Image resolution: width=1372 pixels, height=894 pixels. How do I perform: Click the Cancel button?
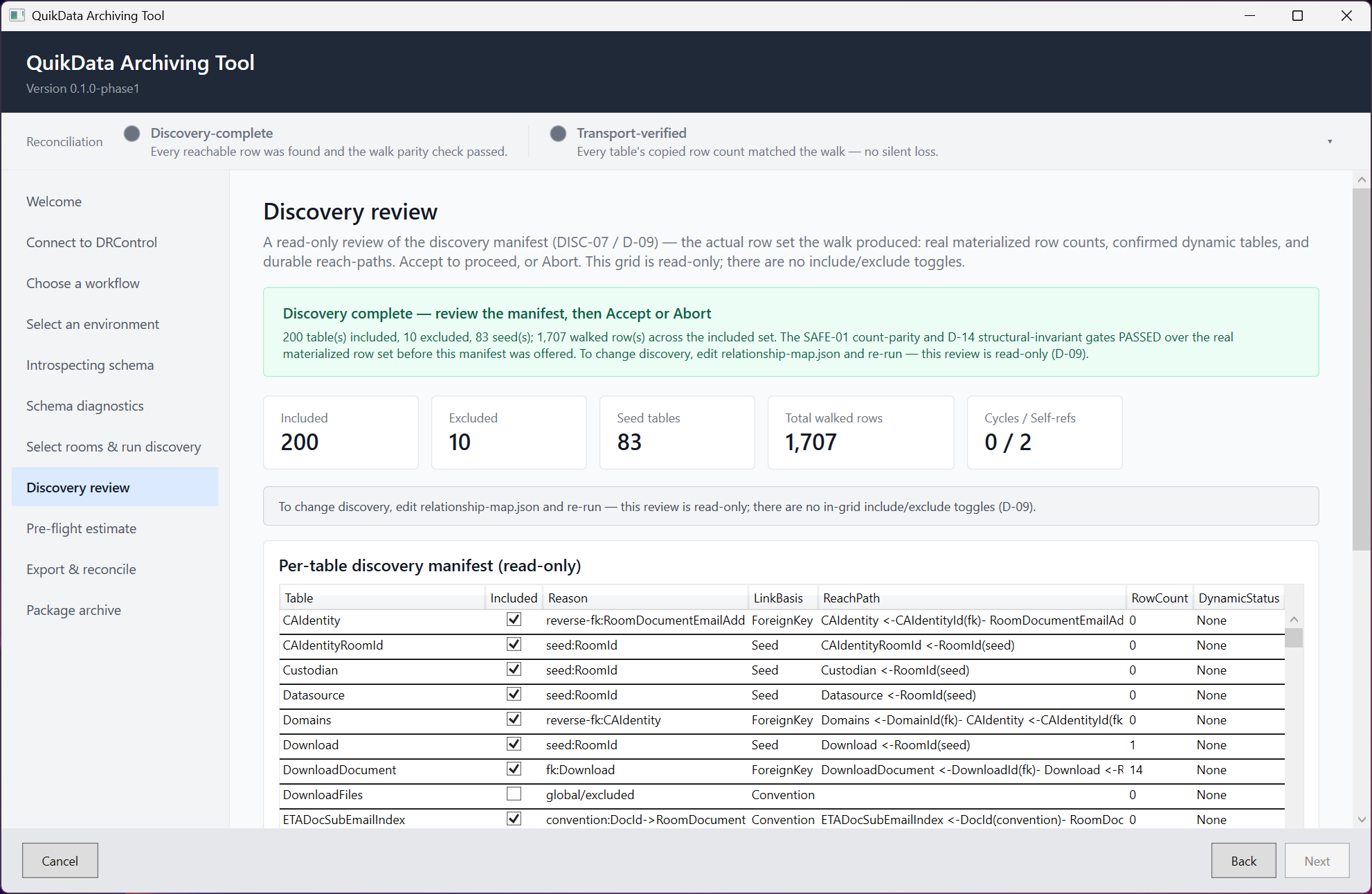point(60,861)
